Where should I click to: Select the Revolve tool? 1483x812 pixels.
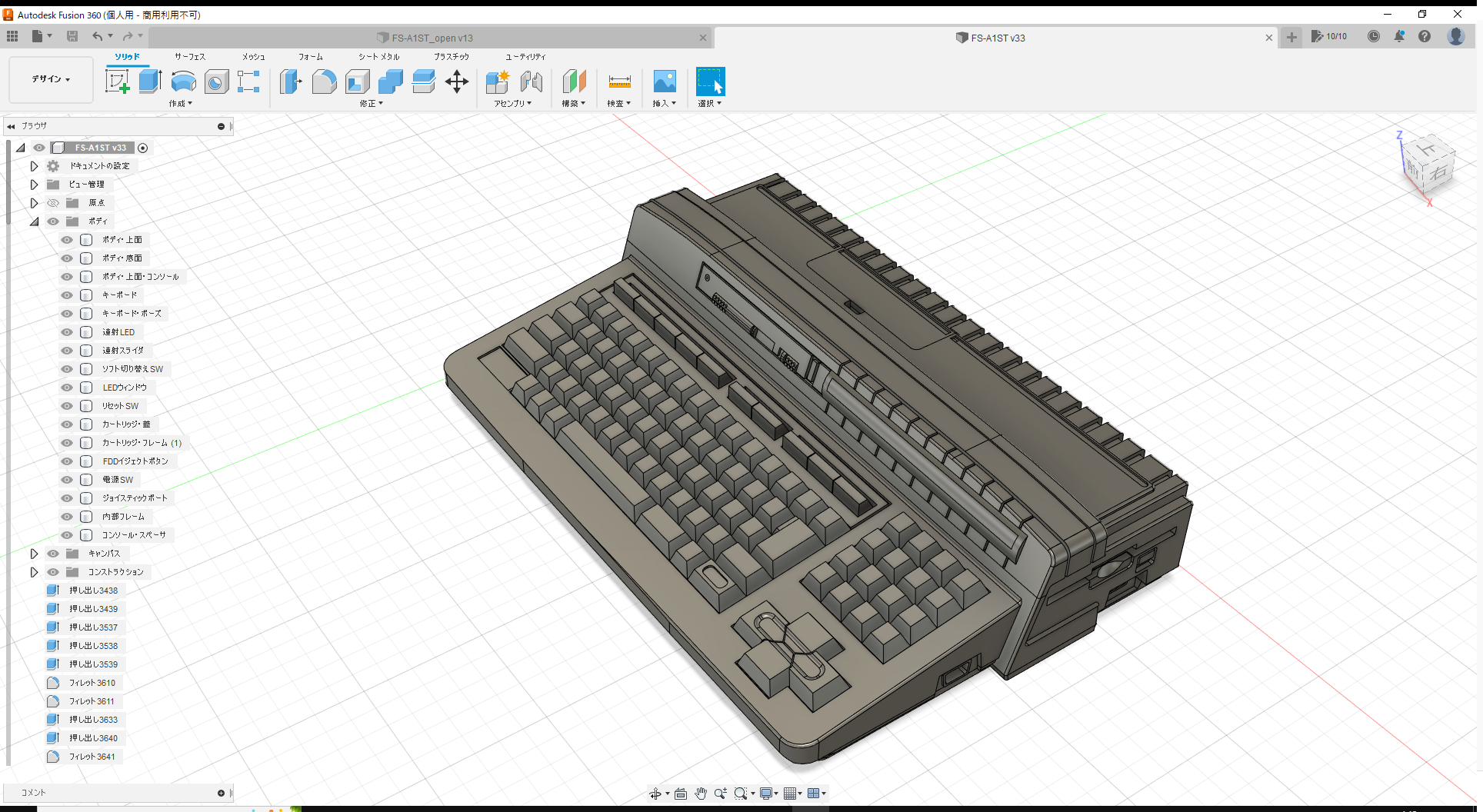pyautogui.click(x=183, y=82)
